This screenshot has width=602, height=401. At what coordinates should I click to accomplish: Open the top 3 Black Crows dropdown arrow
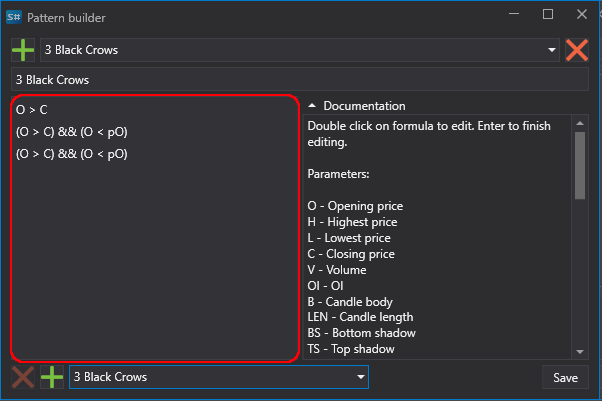pos(552,50)
